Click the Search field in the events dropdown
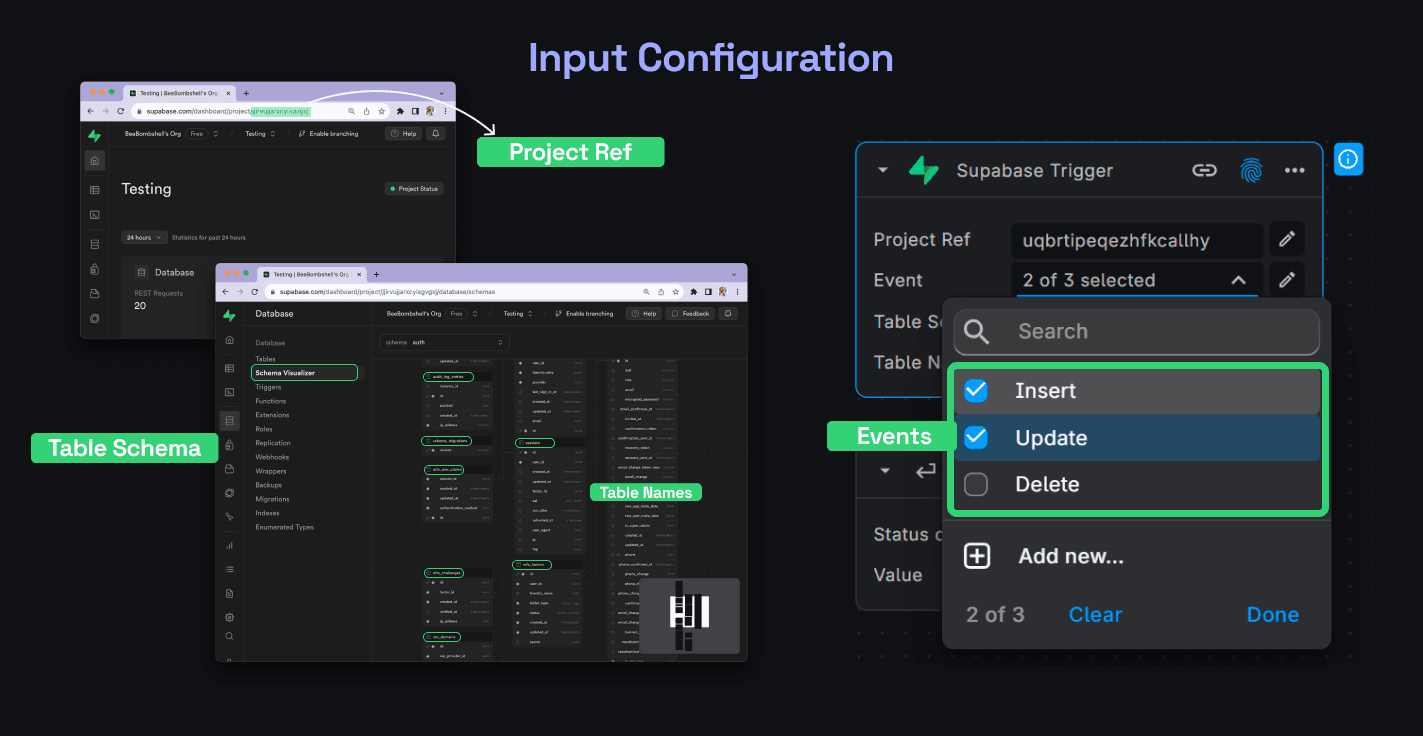Viewport: 1423px width, 736px height. 1136,331
